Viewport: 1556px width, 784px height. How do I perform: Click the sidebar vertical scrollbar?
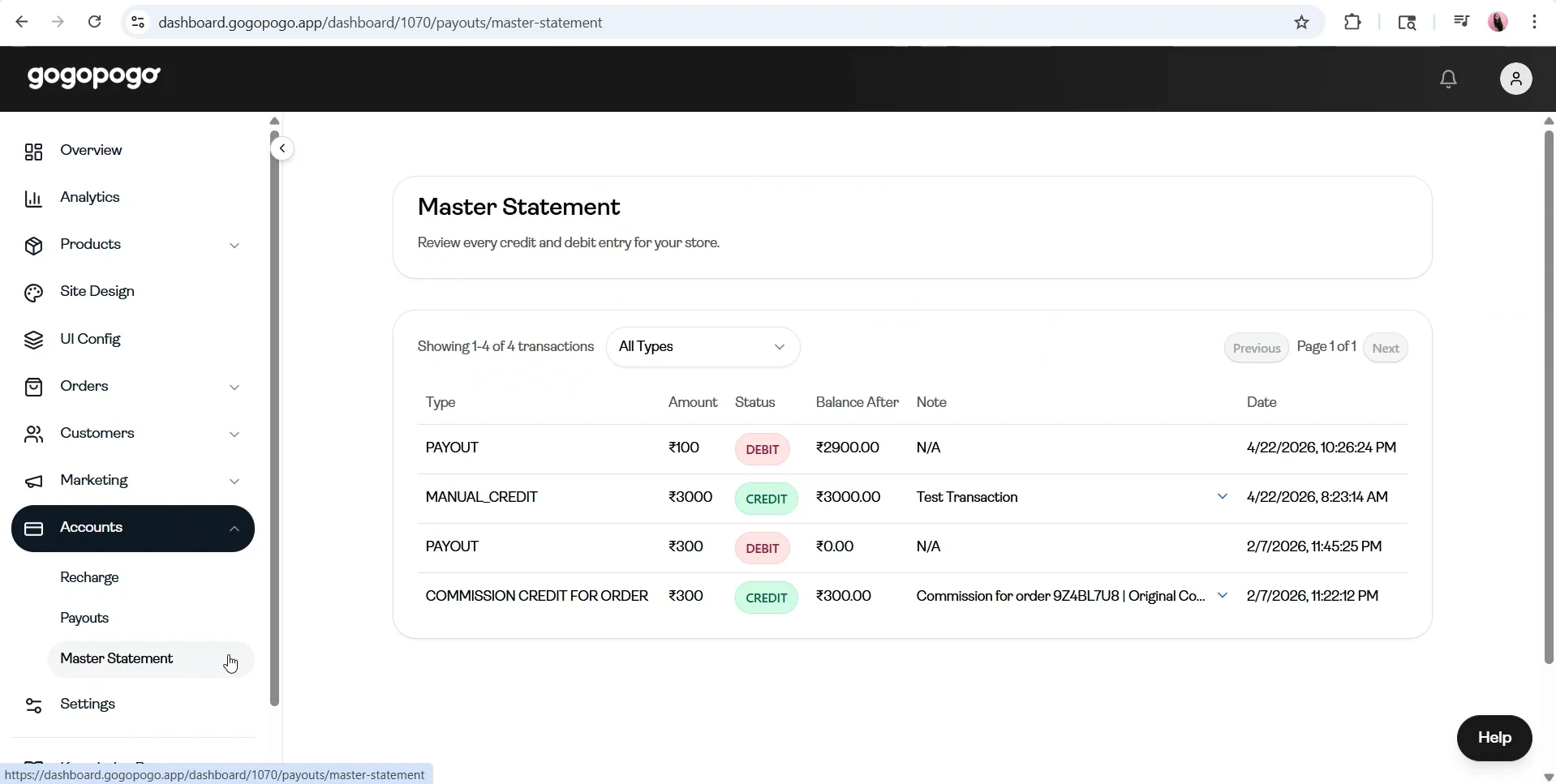(x=274, y=418)
